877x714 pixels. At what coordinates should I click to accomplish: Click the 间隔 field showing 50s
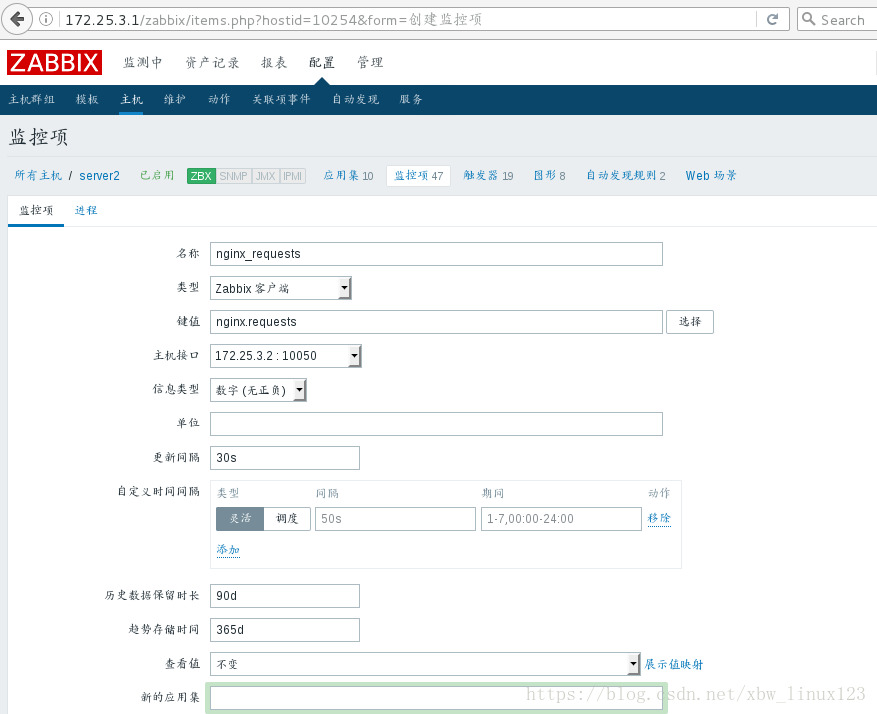tap(395, 519)
